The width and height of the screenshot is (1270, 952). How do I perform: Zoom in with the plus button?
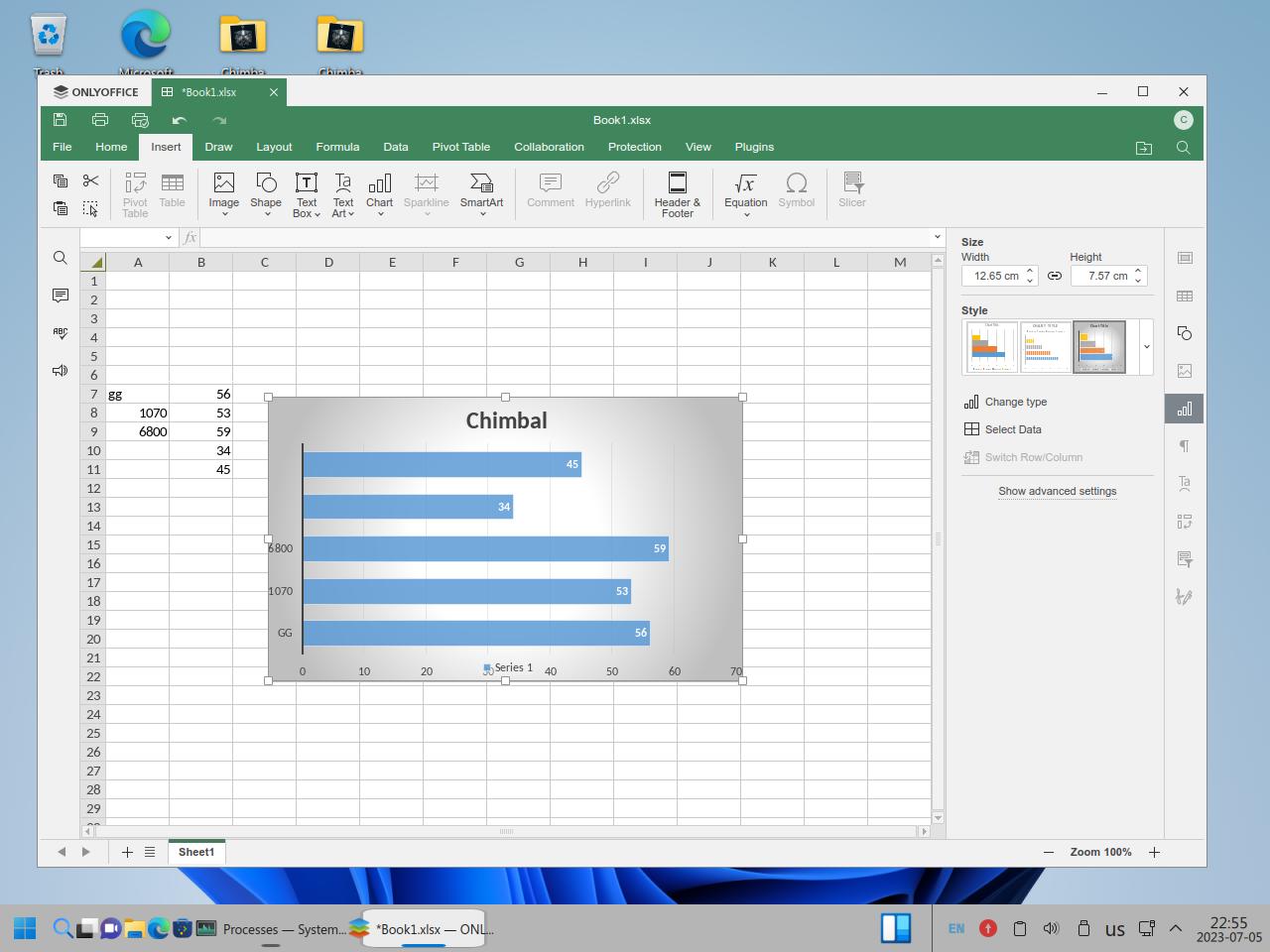(x=1154, y=852)
